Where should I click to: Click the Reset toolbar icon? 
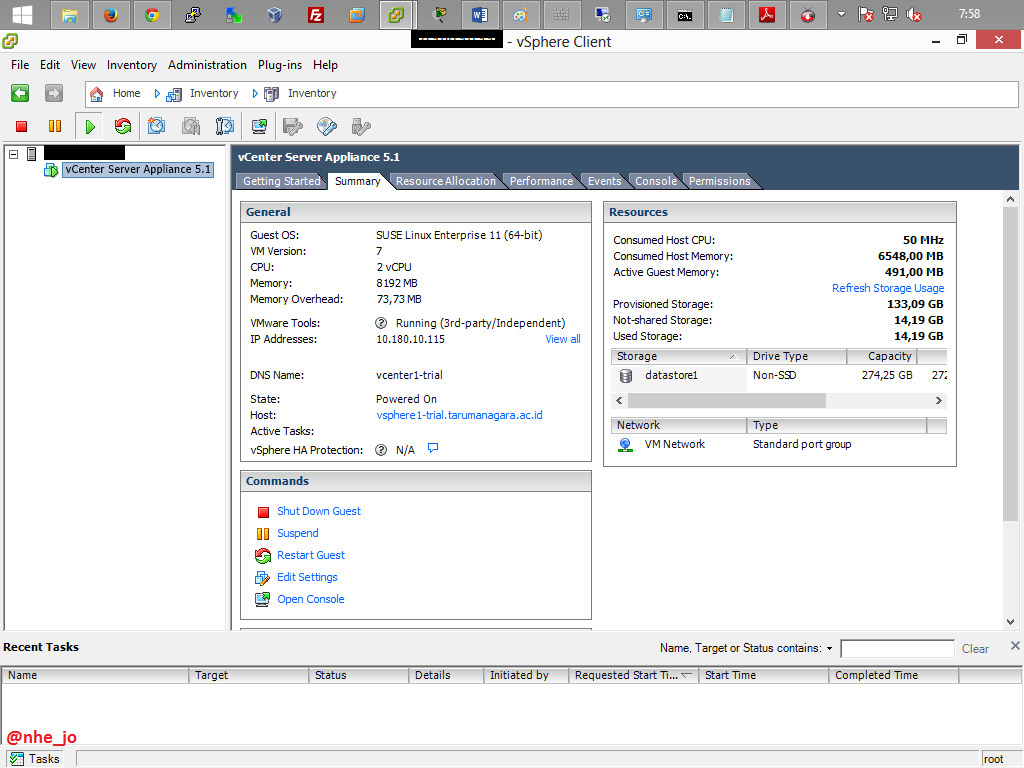[x=123, y=126]
